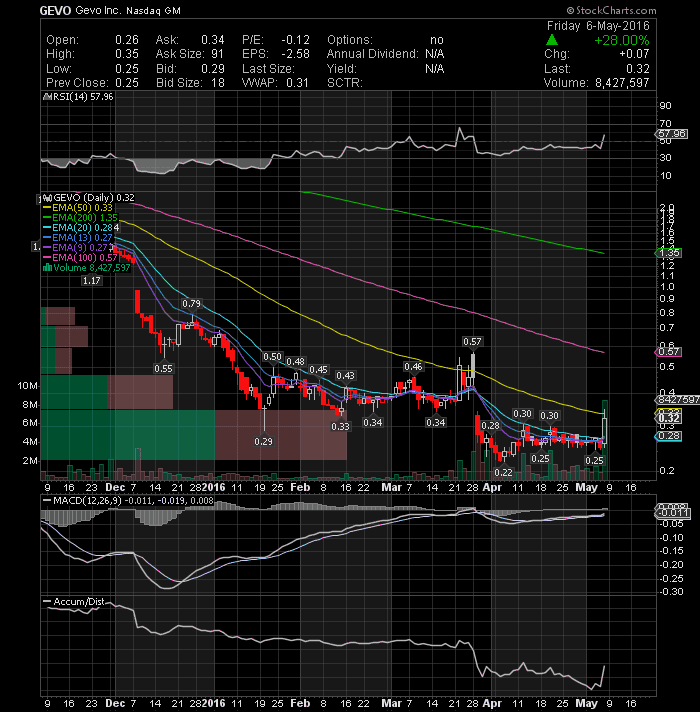Click the Bid value 0.29
700x712 pixels.
click(212, 69)
